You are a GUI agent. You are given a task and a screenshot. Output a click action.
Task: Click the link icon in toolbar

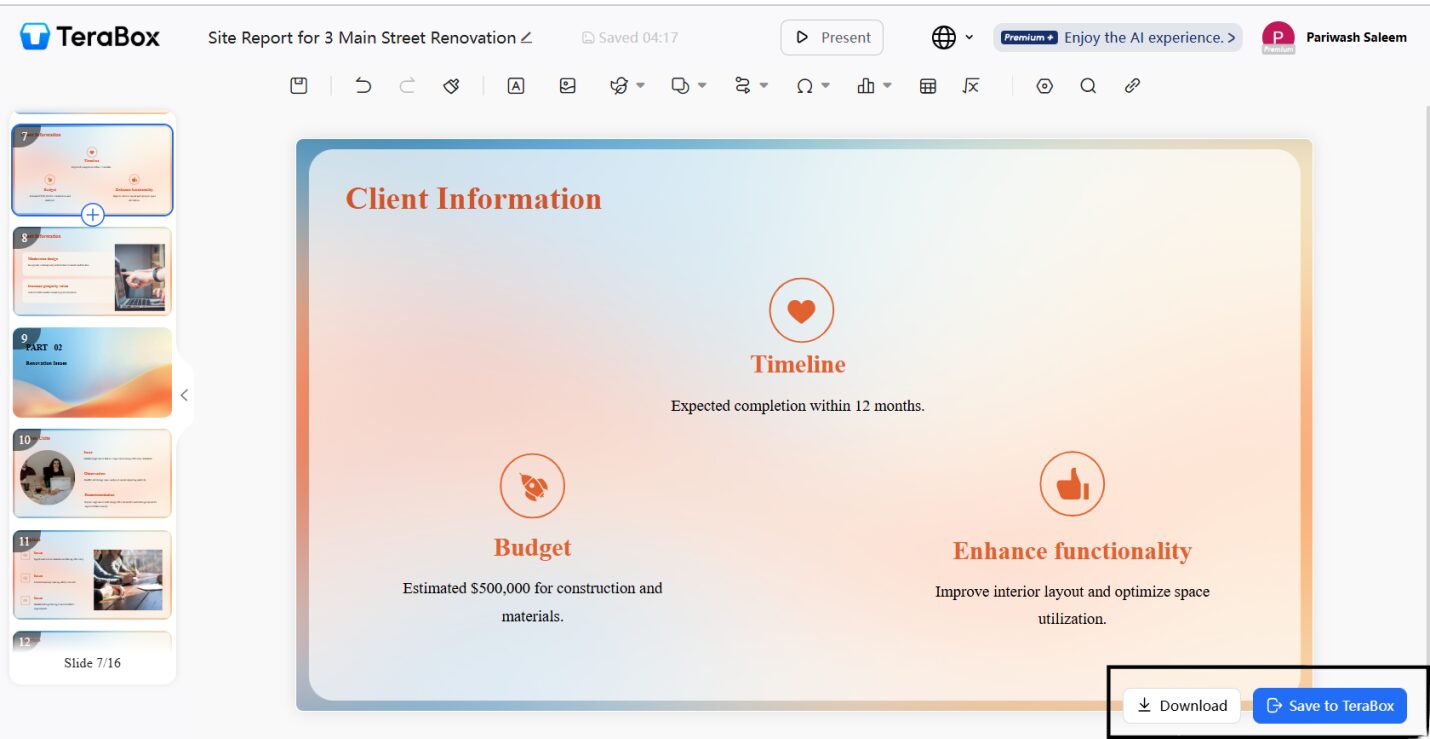point(1132,86)
